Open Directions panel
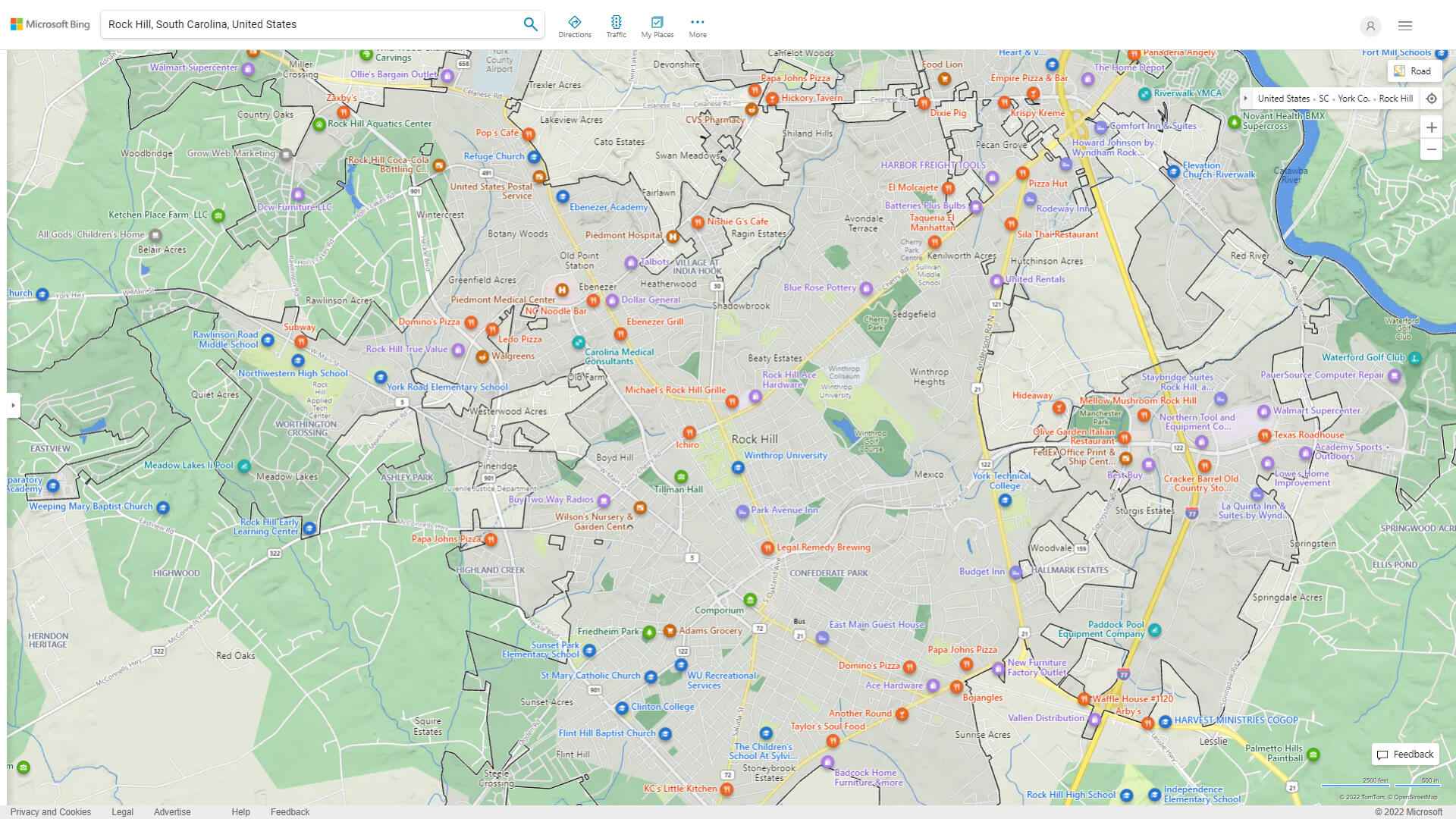 tap(574, 26)
